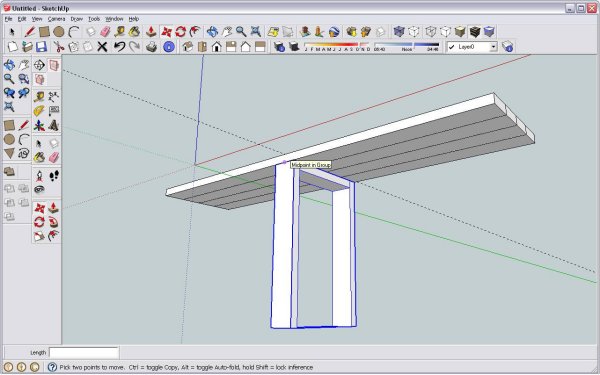Click the Section Plane tool
The width and height of the screenshot is (600, 375).
point(39,65)
